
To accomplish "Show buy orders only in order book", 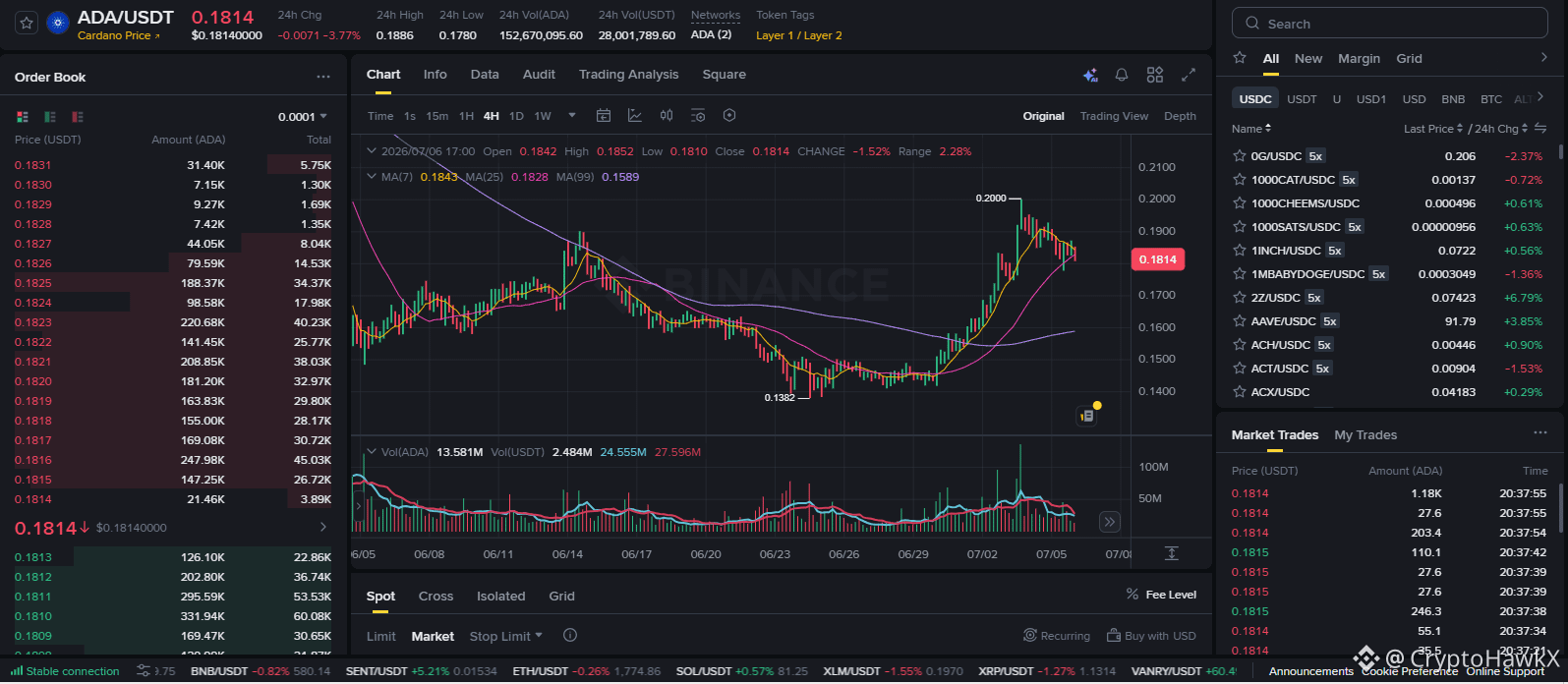I will [x=50, y=117].
